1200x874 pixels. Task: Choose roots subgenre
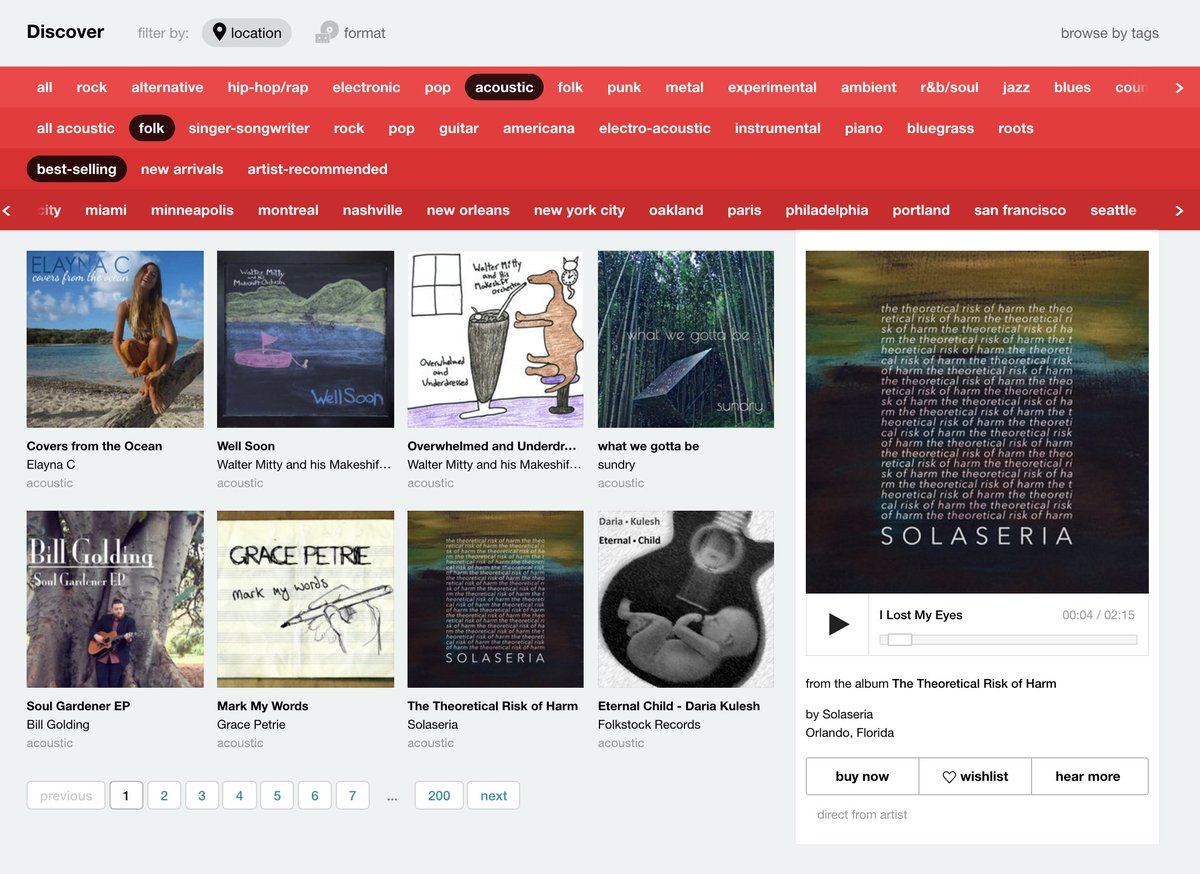pos(1016,128)
